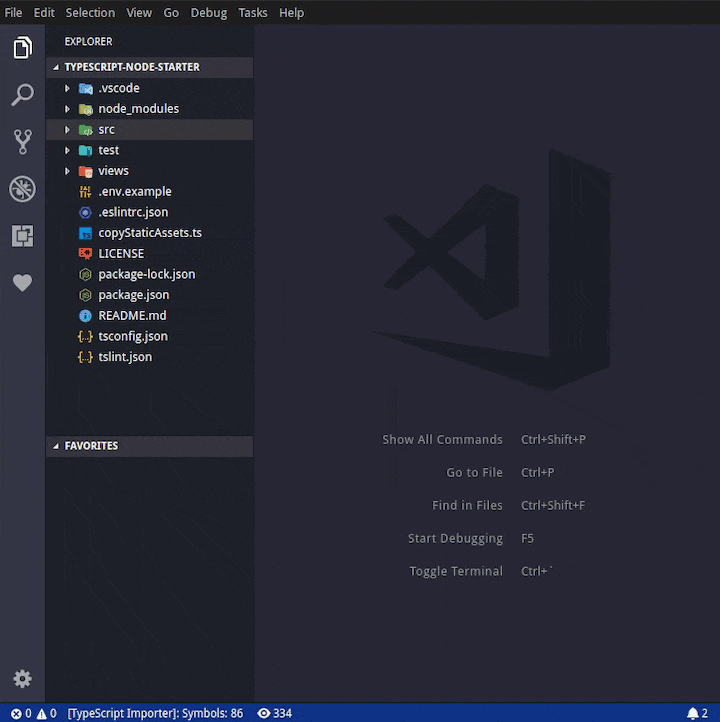Open the LICENSE file name

click(x=121, y=254)
